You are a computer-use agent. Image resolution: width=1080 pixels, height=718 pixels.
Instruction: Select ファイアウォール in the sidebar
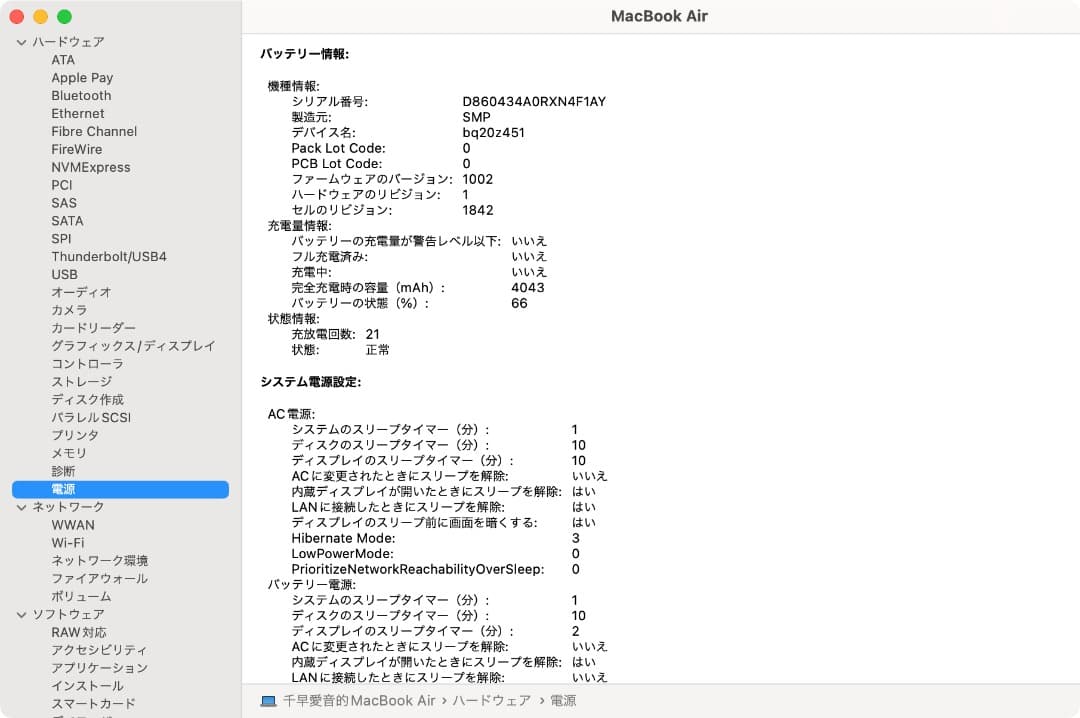point(99,579)
